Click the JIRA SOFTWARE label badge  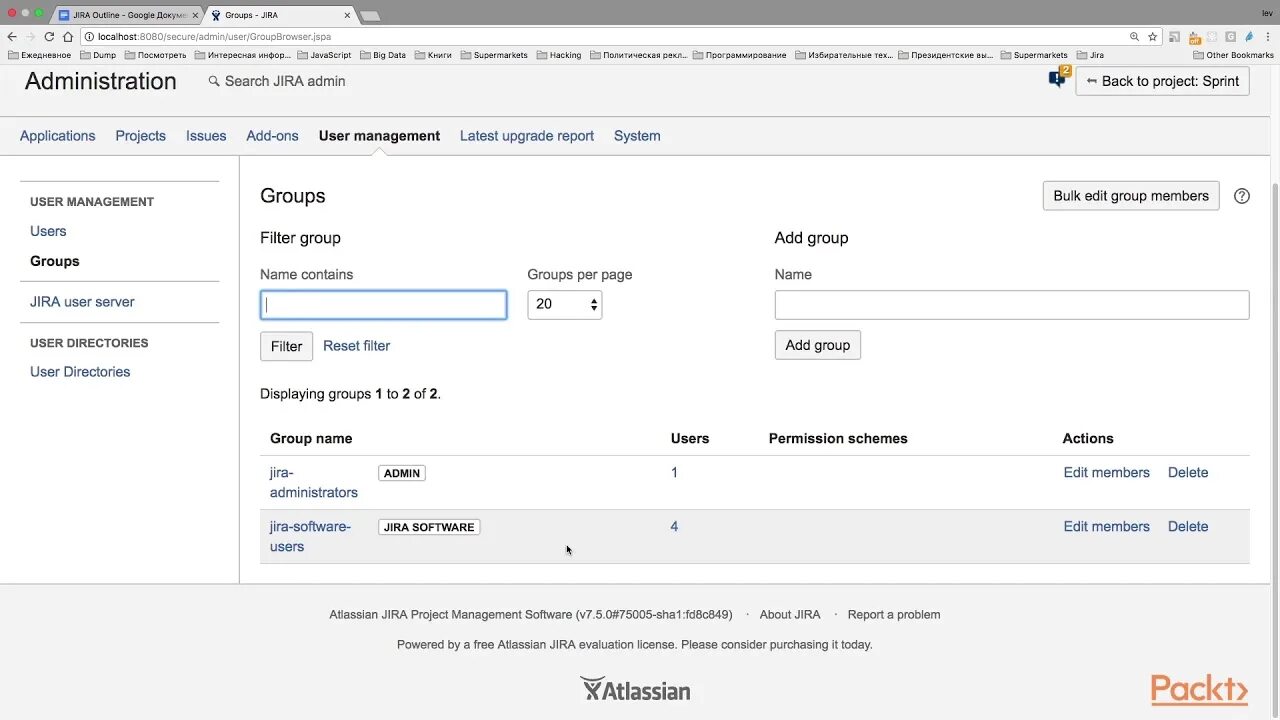(x=429, y=527)
